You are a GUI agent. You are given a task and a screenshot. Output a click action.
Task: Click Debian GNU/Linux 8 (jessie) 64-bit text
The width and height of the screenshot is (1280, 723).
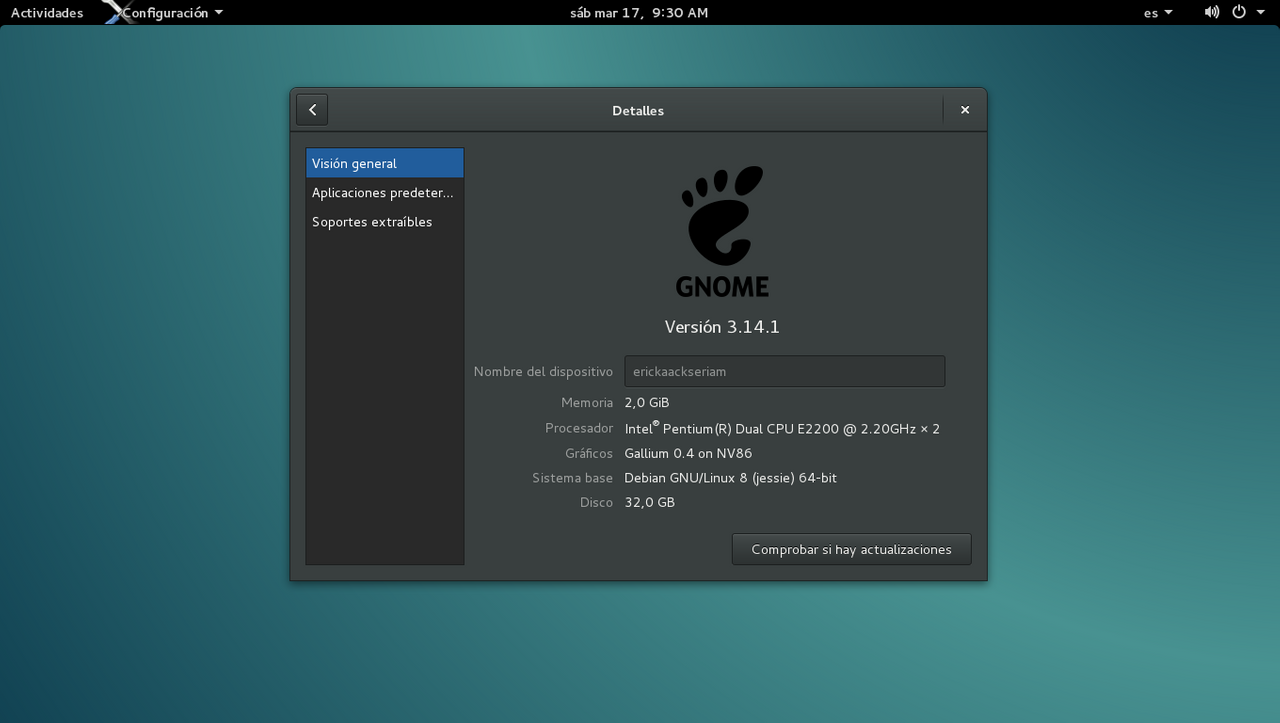point(731,478)
